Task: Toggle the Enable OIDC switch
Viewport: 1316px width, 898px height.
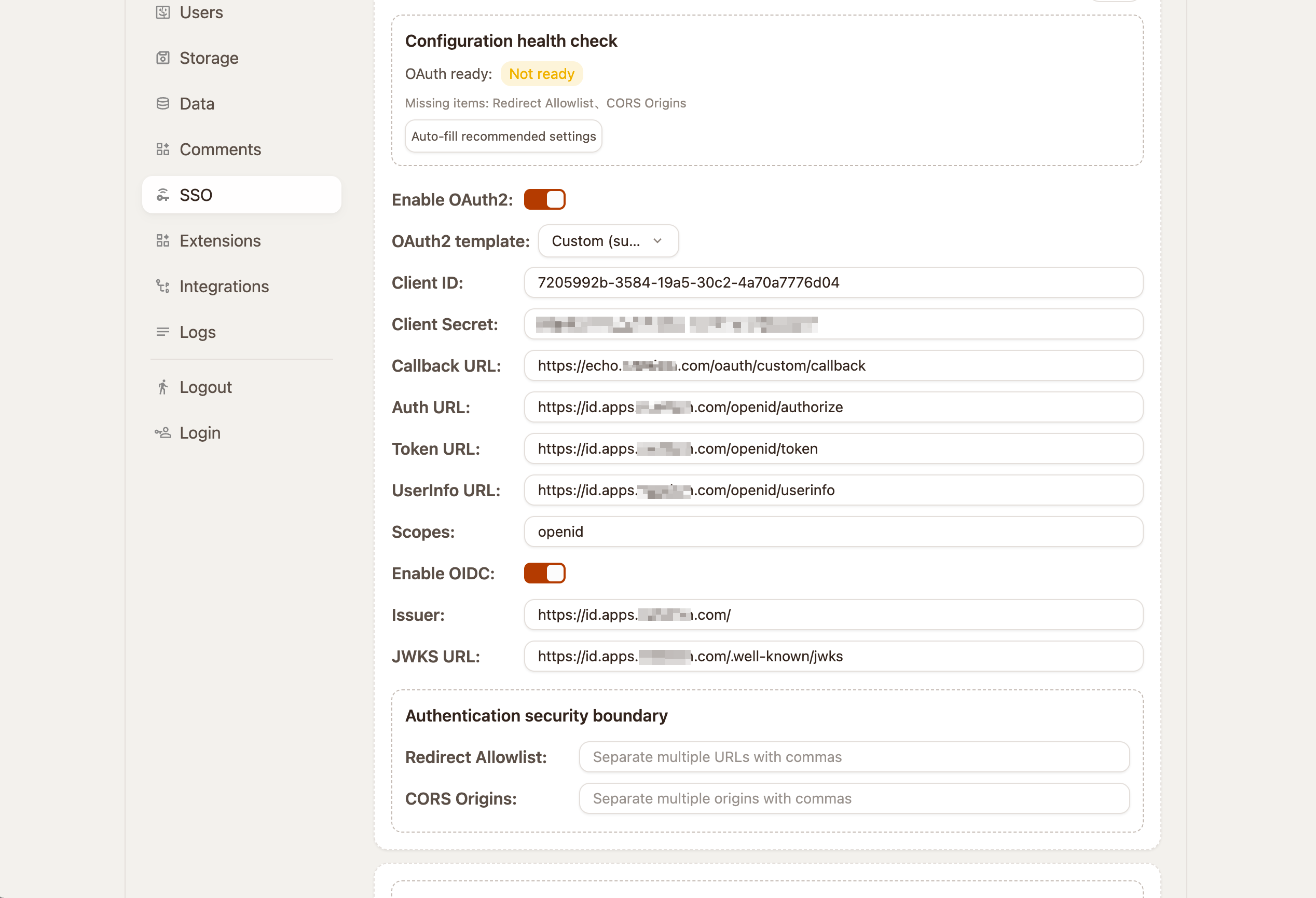Action: pyautogui.click(x=544, y=574)
